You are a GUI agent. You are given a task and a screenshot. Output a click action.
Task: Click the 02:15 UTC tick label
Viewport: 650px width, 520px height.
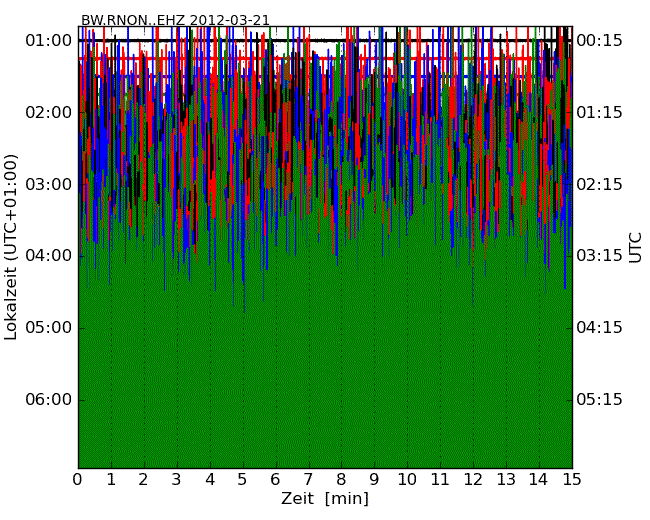point(599,184)
